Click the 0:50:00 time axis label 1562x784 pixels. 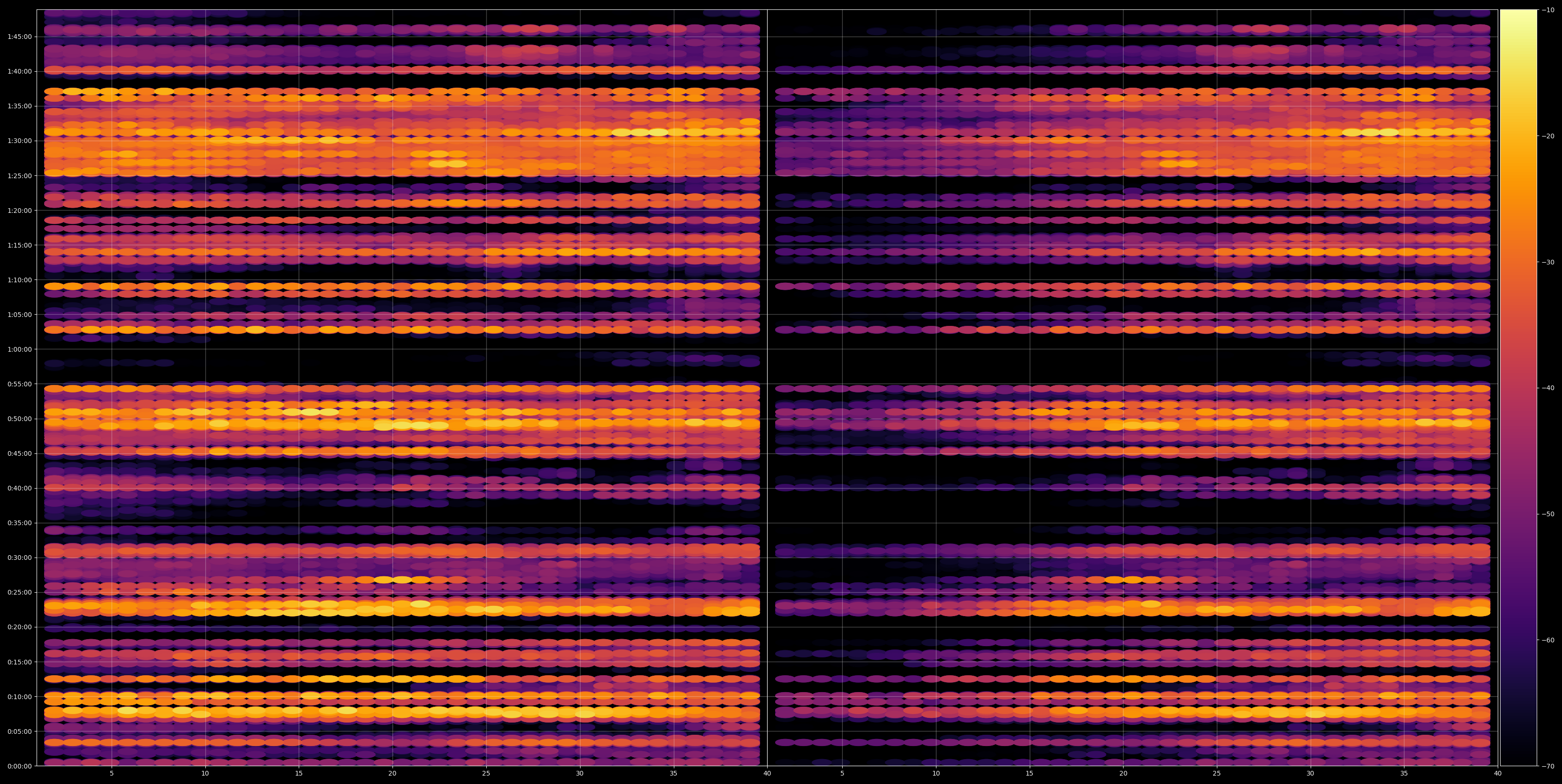(x=19, y=418)
